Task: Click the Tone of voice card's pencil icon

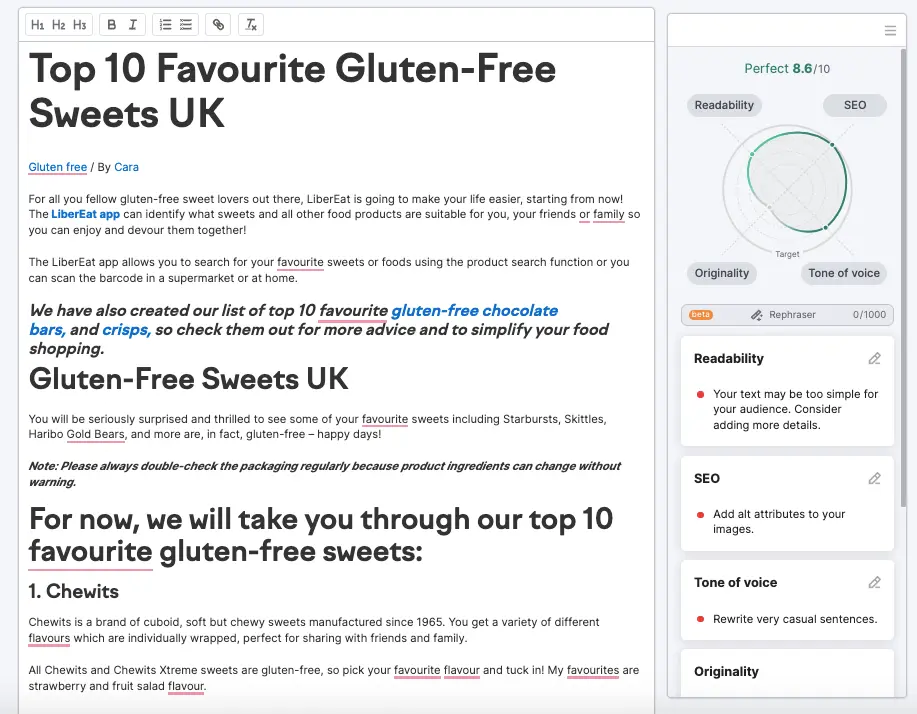Action: point(874,583)
